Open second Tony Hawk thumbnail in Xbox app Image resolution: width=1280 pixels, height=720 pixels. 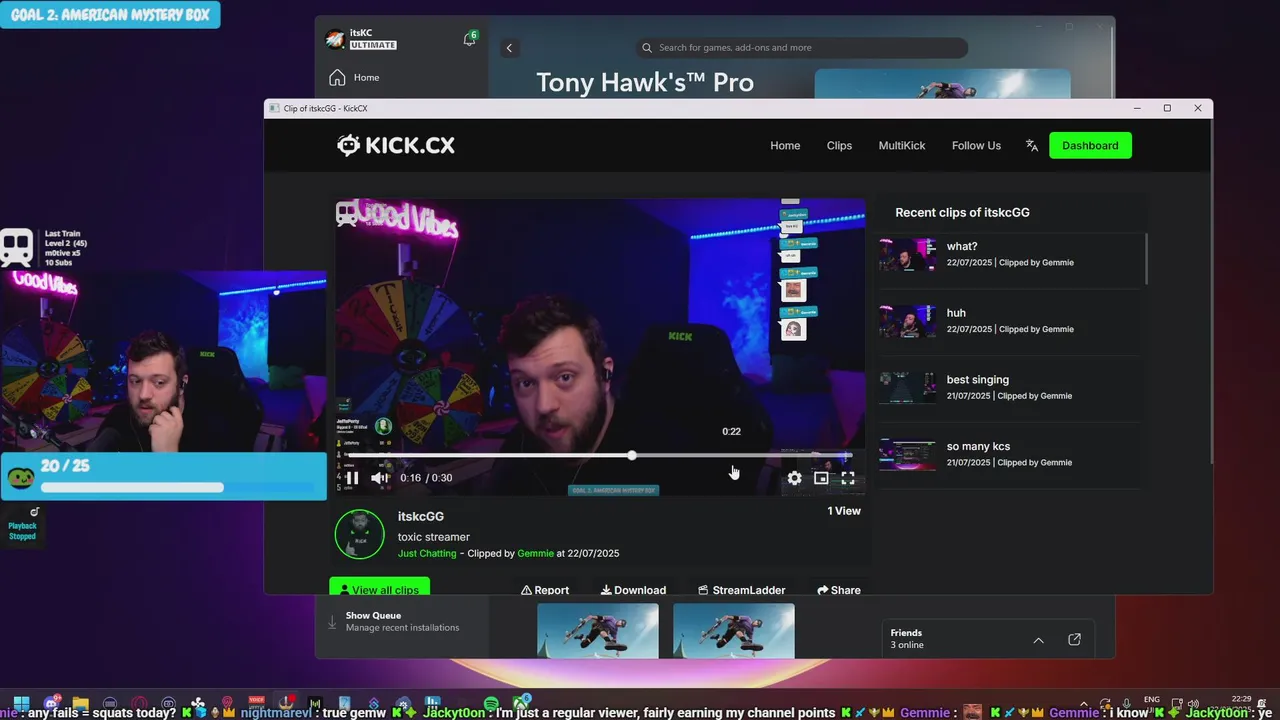[734, 630]
